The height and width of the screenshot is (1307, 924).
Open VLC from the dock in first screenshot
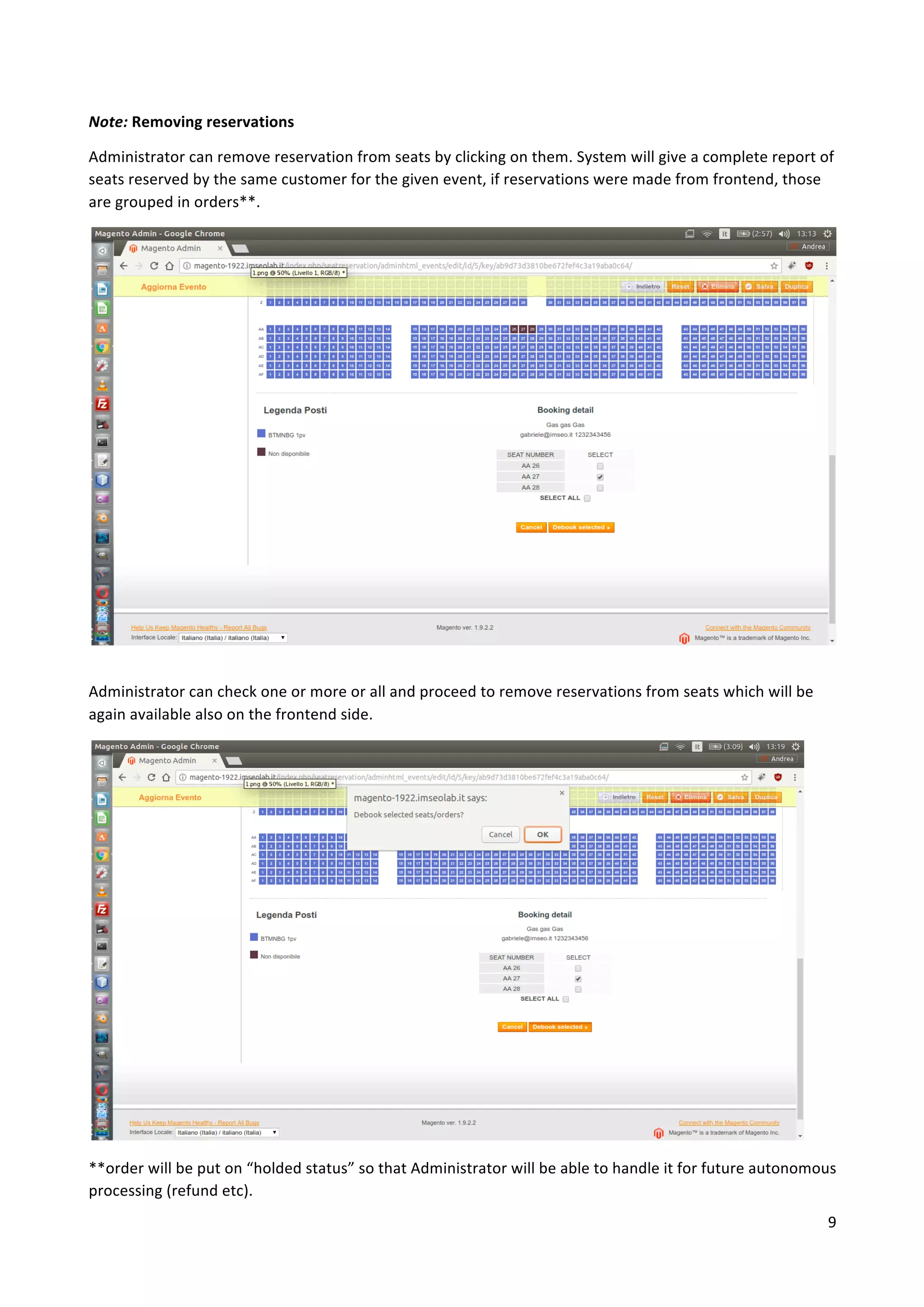[102, 385]
